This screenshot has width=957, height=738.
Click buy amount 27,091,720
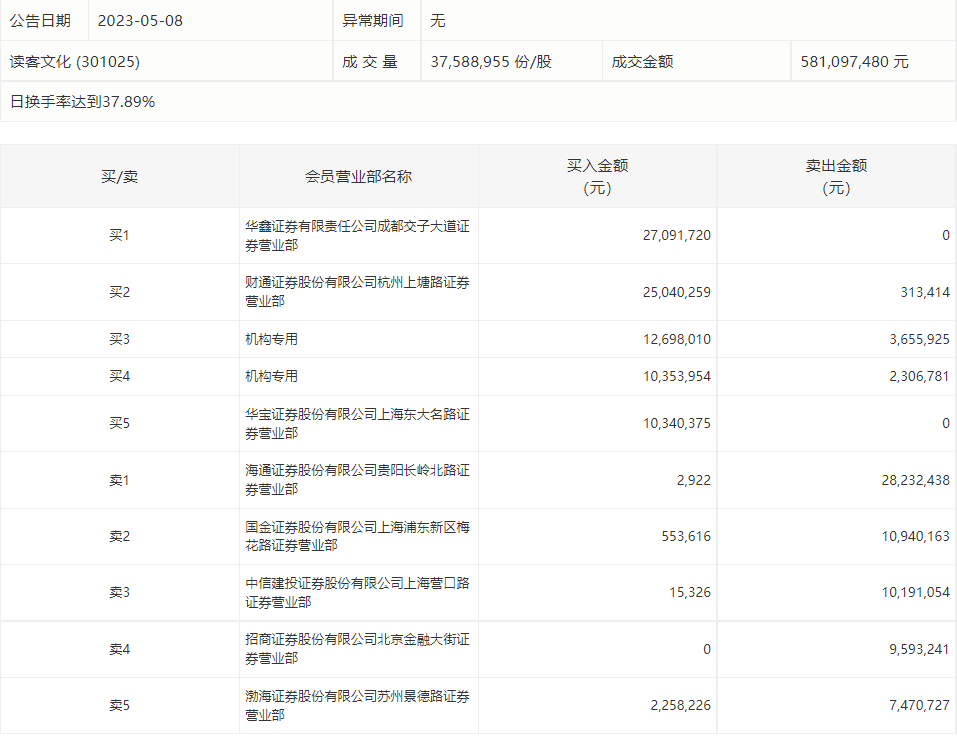click(676, 236)
